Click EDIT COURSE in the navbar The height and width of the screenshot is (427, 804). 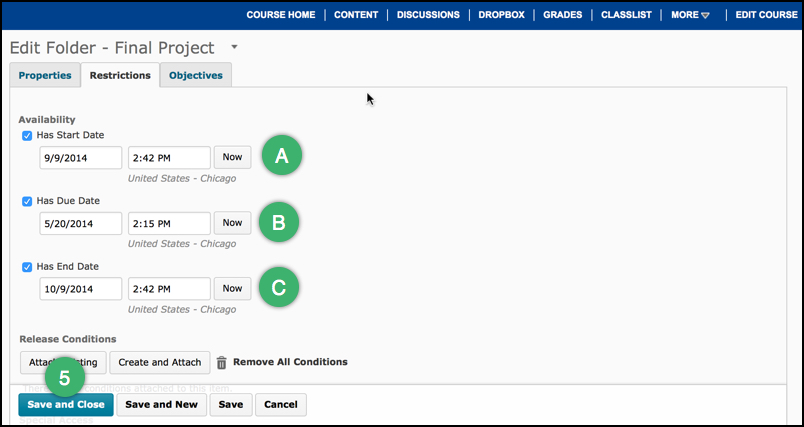click(767, 15)
